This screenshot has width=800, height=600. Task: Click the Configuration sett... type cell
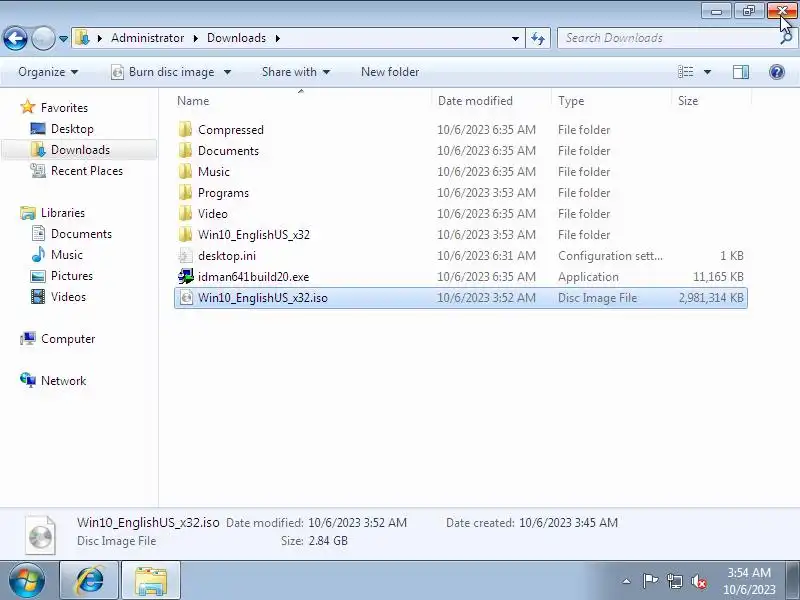[x=610, y=256]
